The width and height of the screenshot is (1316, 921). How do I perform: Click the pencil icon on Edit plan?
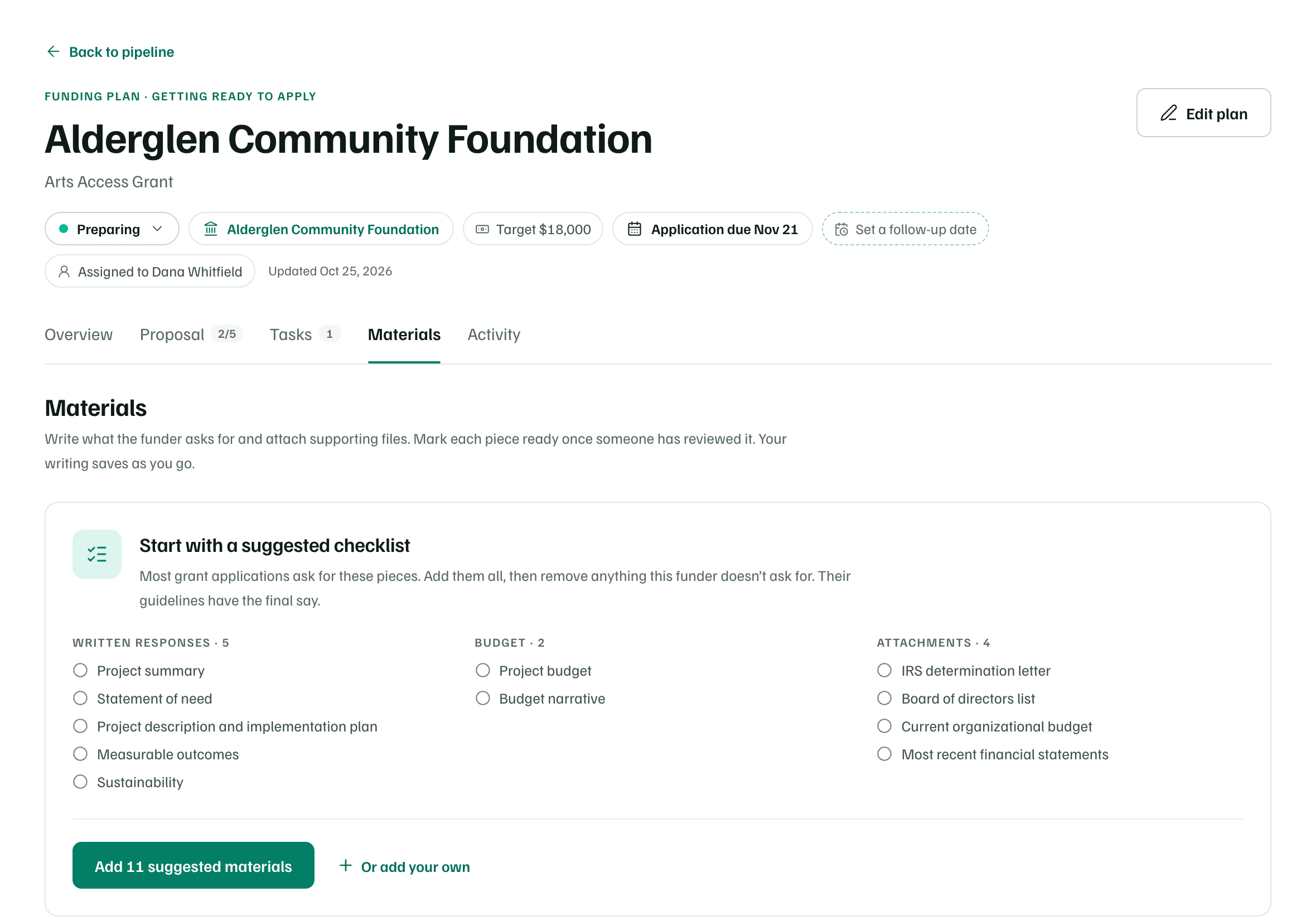pos(1169,113)
